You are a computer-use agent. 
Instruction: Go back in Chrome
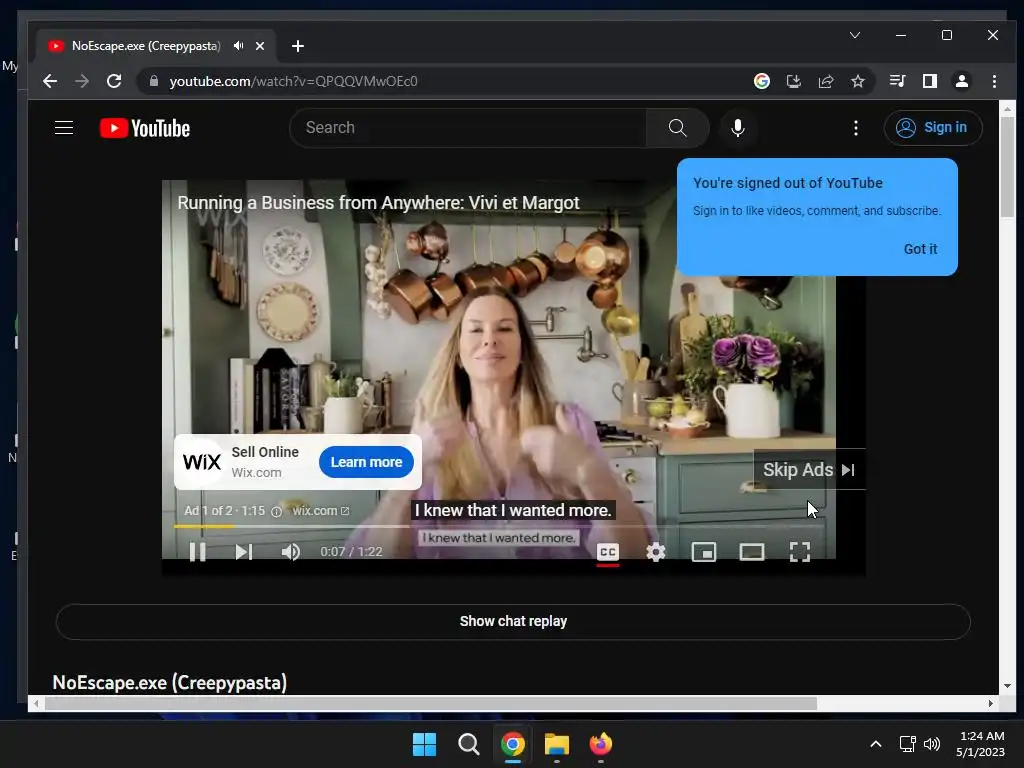(x=50, y=81)
